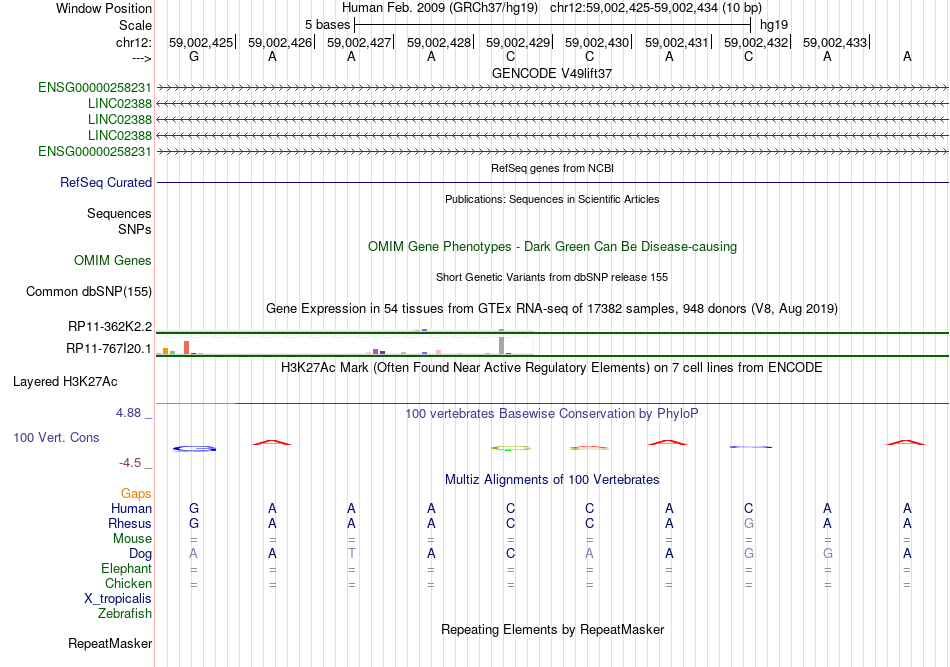The image size is (950, 667).
Task: Click the Mouse alignment row label
Action: pyautogui.click(x=133, y=539)
